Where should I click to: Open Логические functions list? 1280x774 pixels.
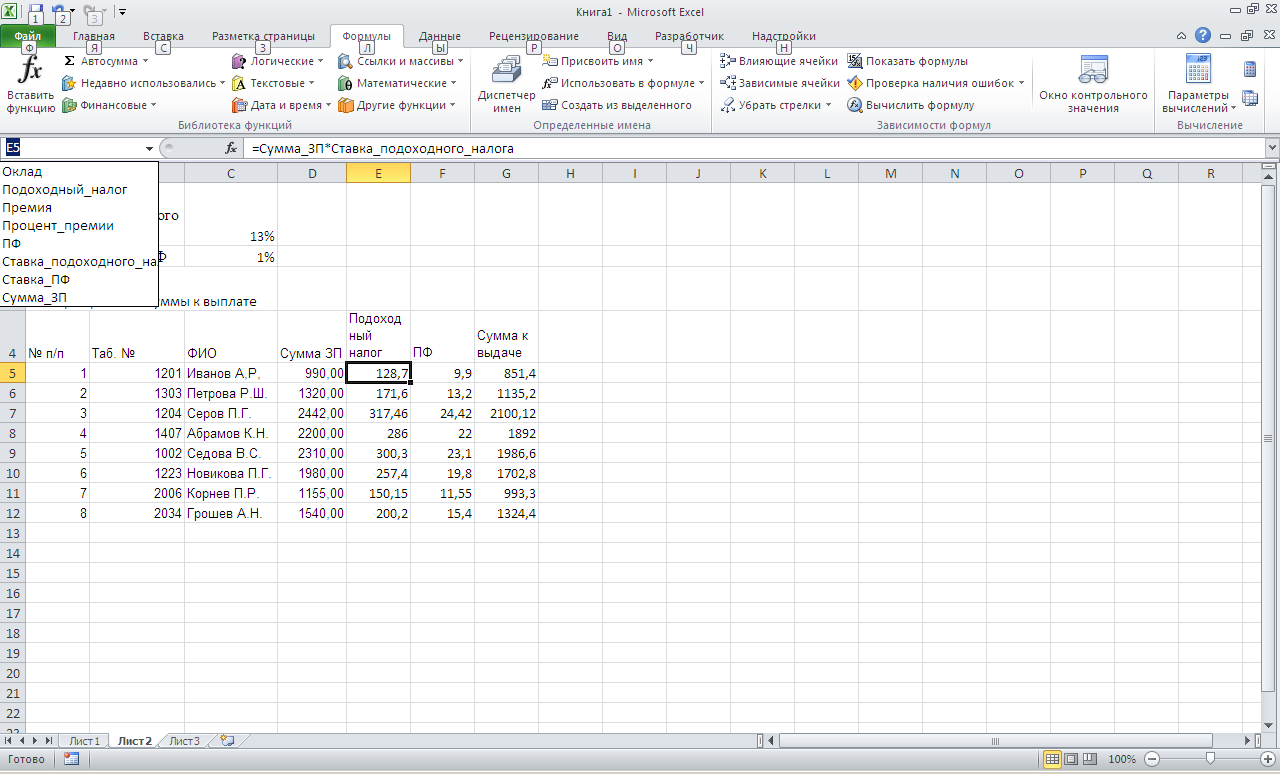click(277, 61)
